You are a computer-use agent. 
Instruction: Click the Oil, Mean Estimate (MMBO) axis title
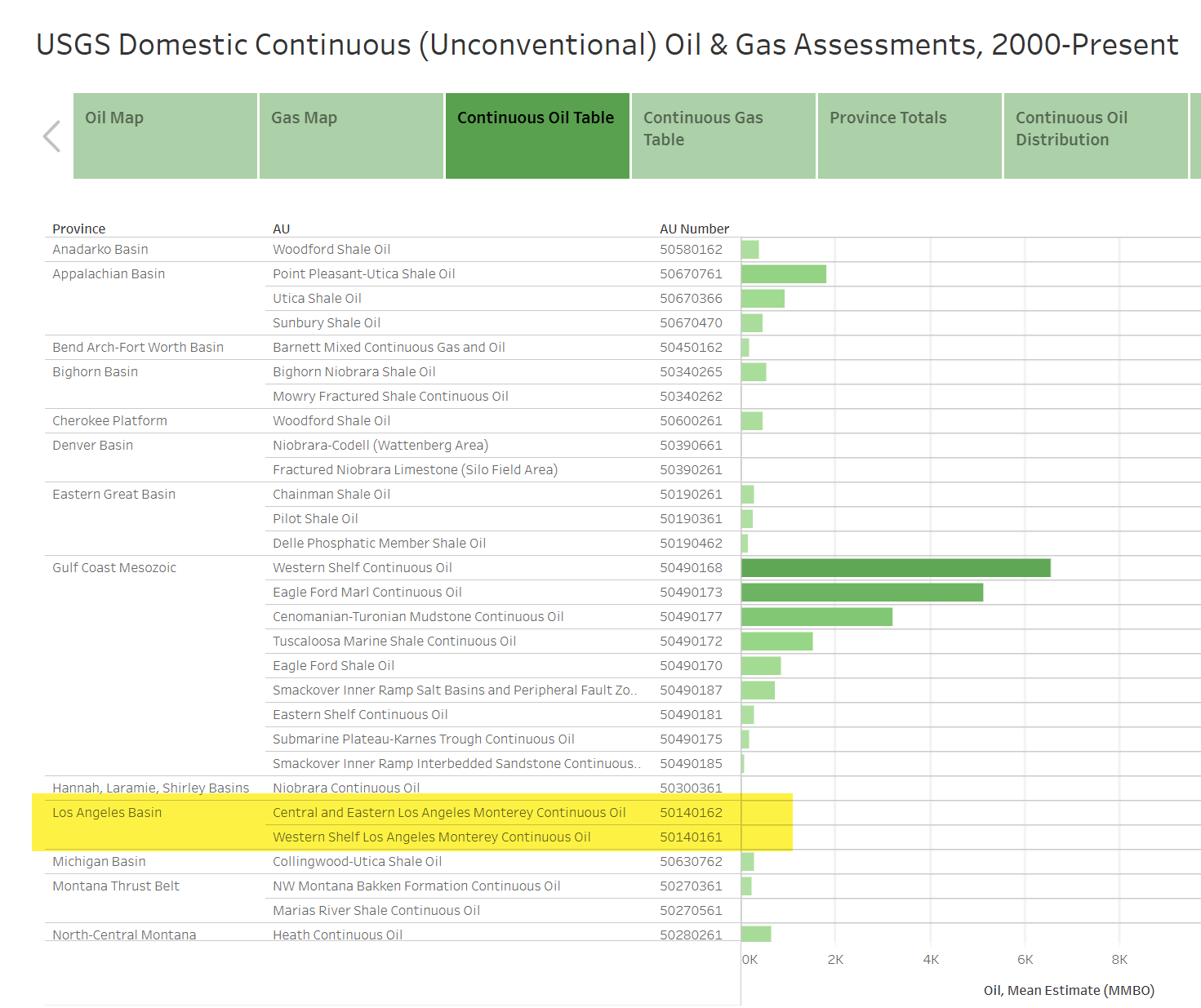(1069, 990)
